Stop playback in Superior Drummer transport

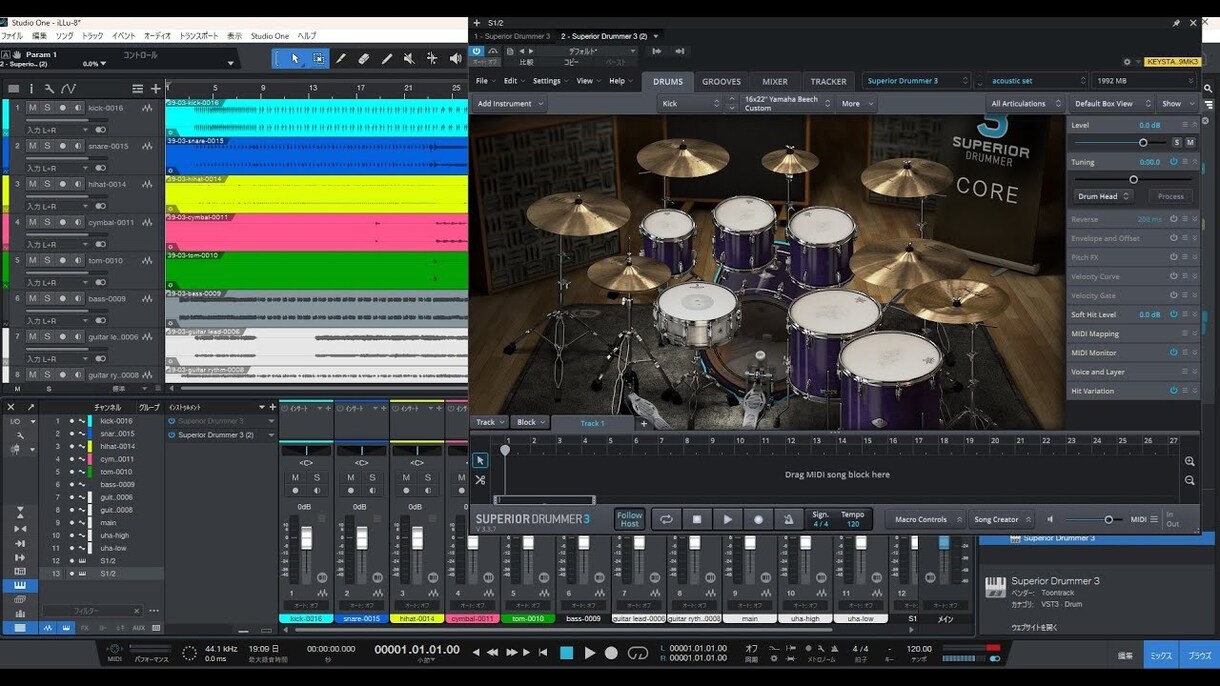[x=696, y=519]
